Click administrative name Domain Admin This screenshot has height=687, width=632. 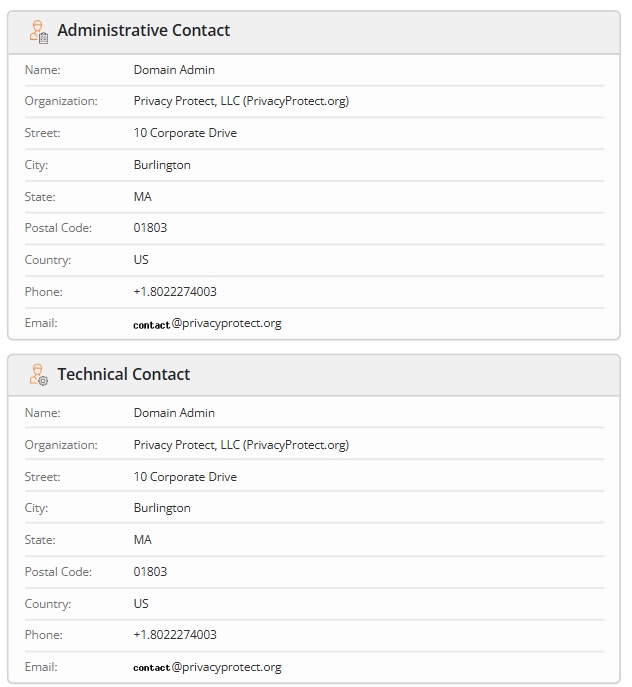point(174,70)
